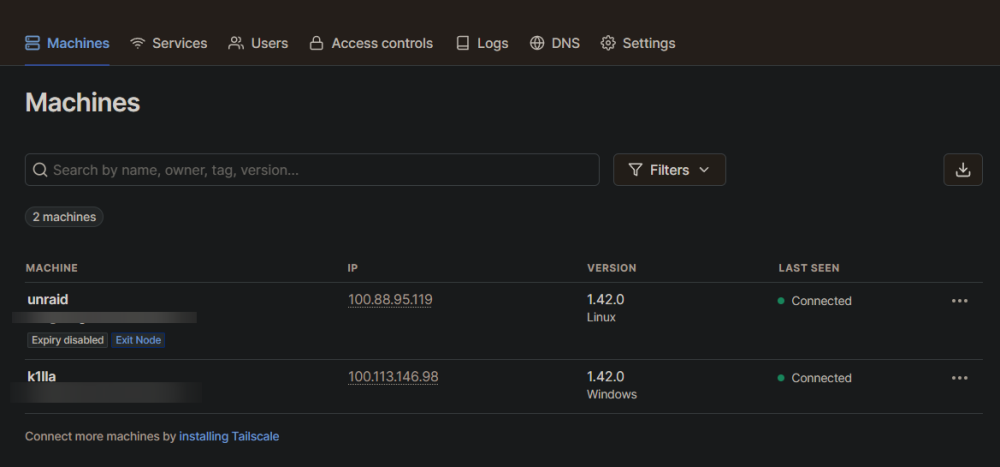Follow the installing Tailscale link
Image resolution: width=1000 pixels, height=467 pixels.
tap(229, 436)
